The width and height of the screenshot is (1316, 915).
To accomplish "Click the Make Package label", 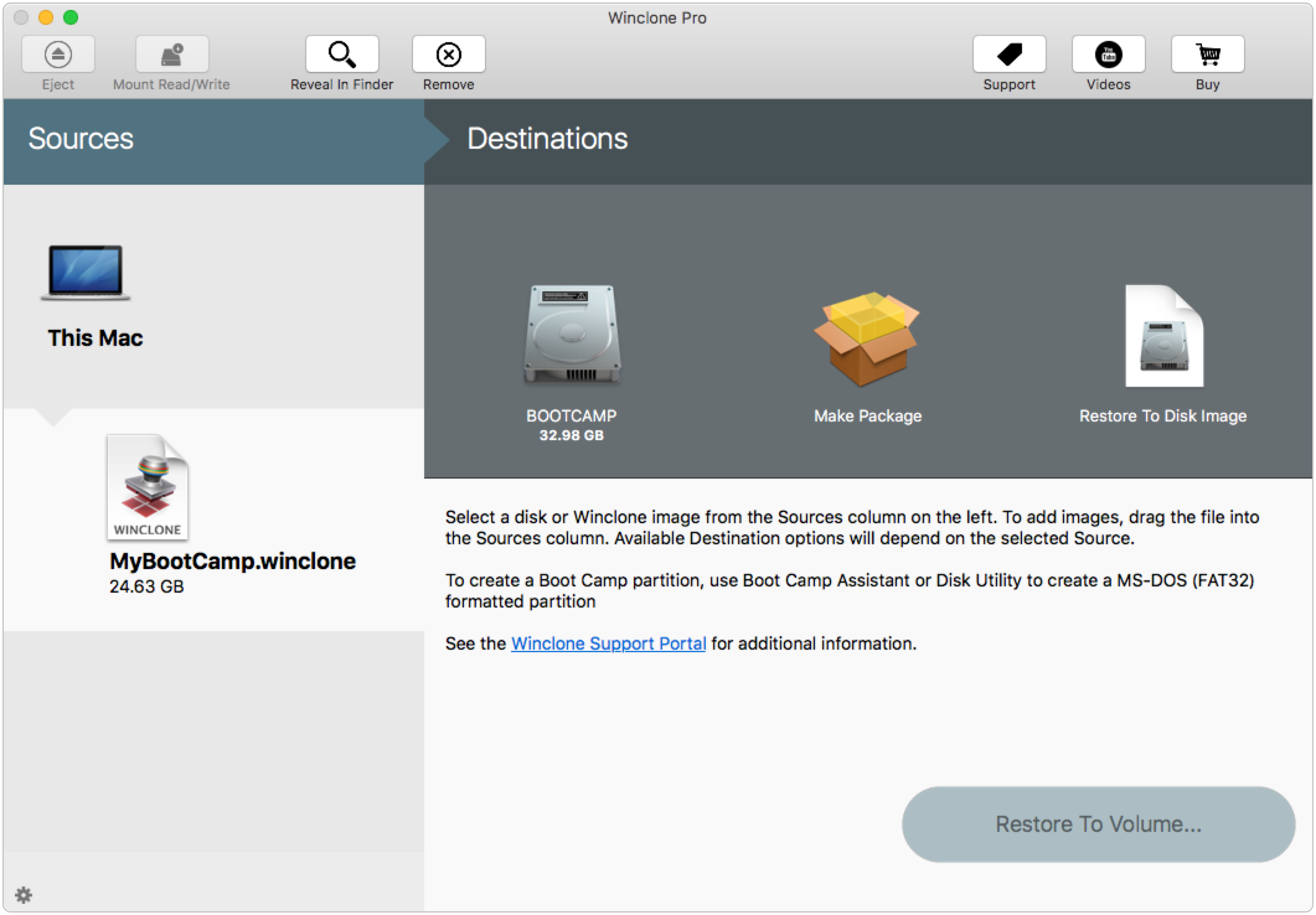I will pyautogui.click(x=868, y=416).
